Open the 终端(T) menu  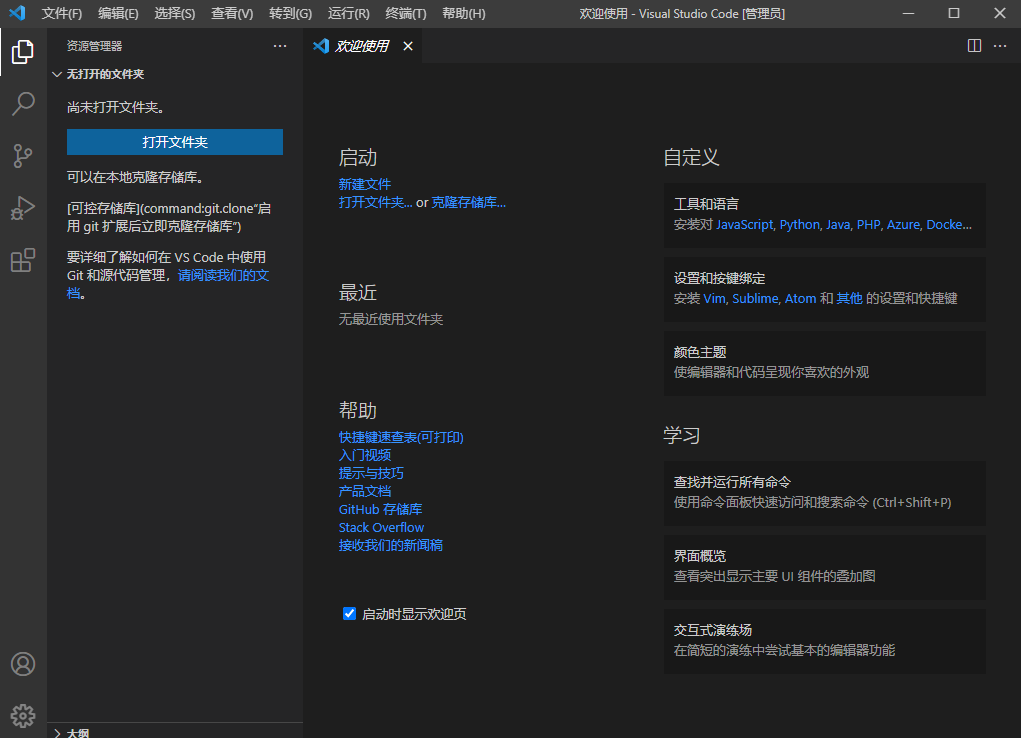click(406, 13)
